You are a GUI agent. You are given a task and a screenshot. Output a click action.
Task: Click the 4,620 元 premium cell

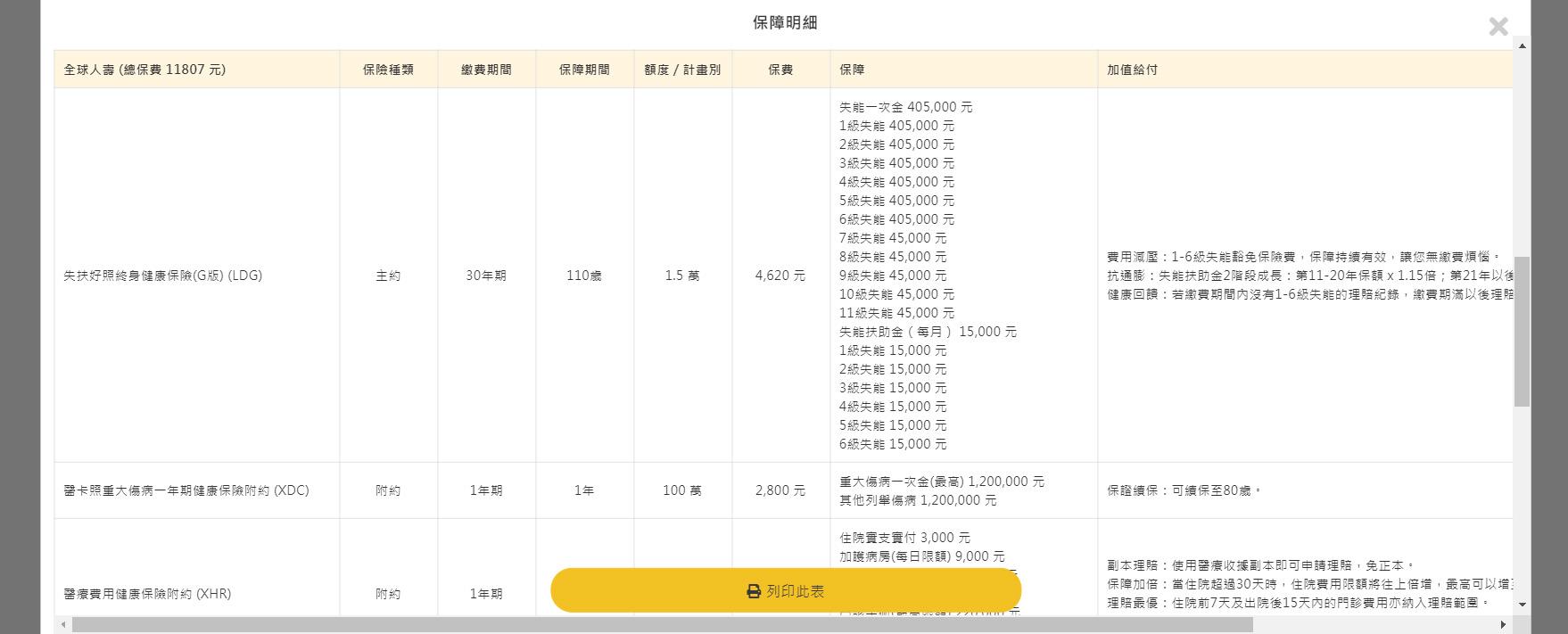pos(780,276)
